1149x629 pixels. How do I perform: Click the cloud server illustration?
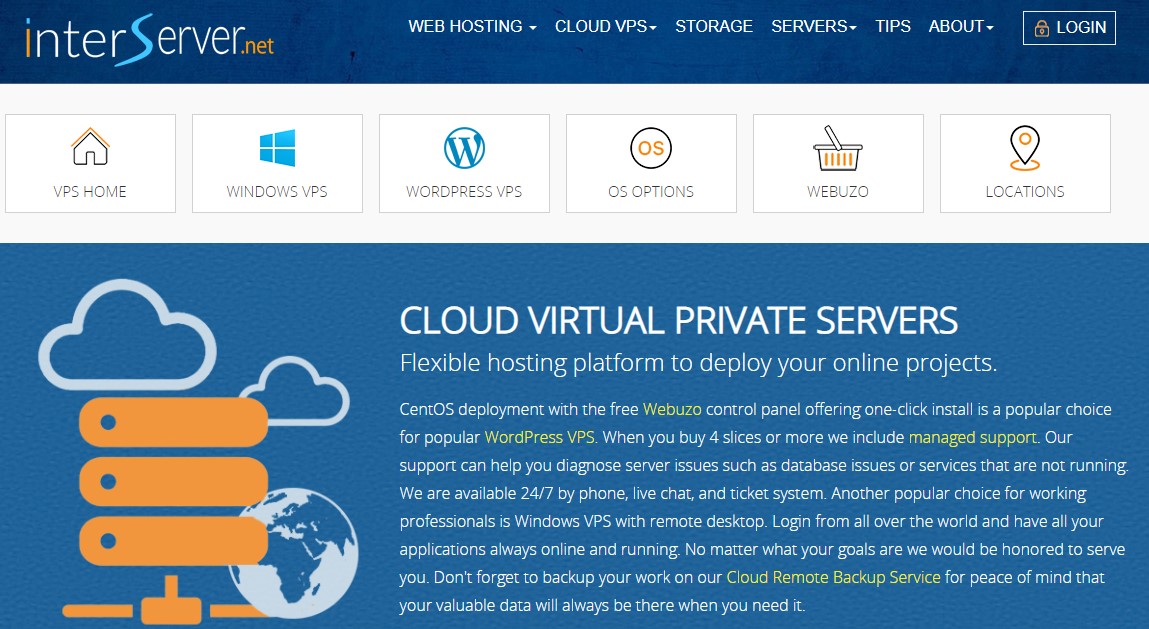pyautogui.click(x=198, y=452)
